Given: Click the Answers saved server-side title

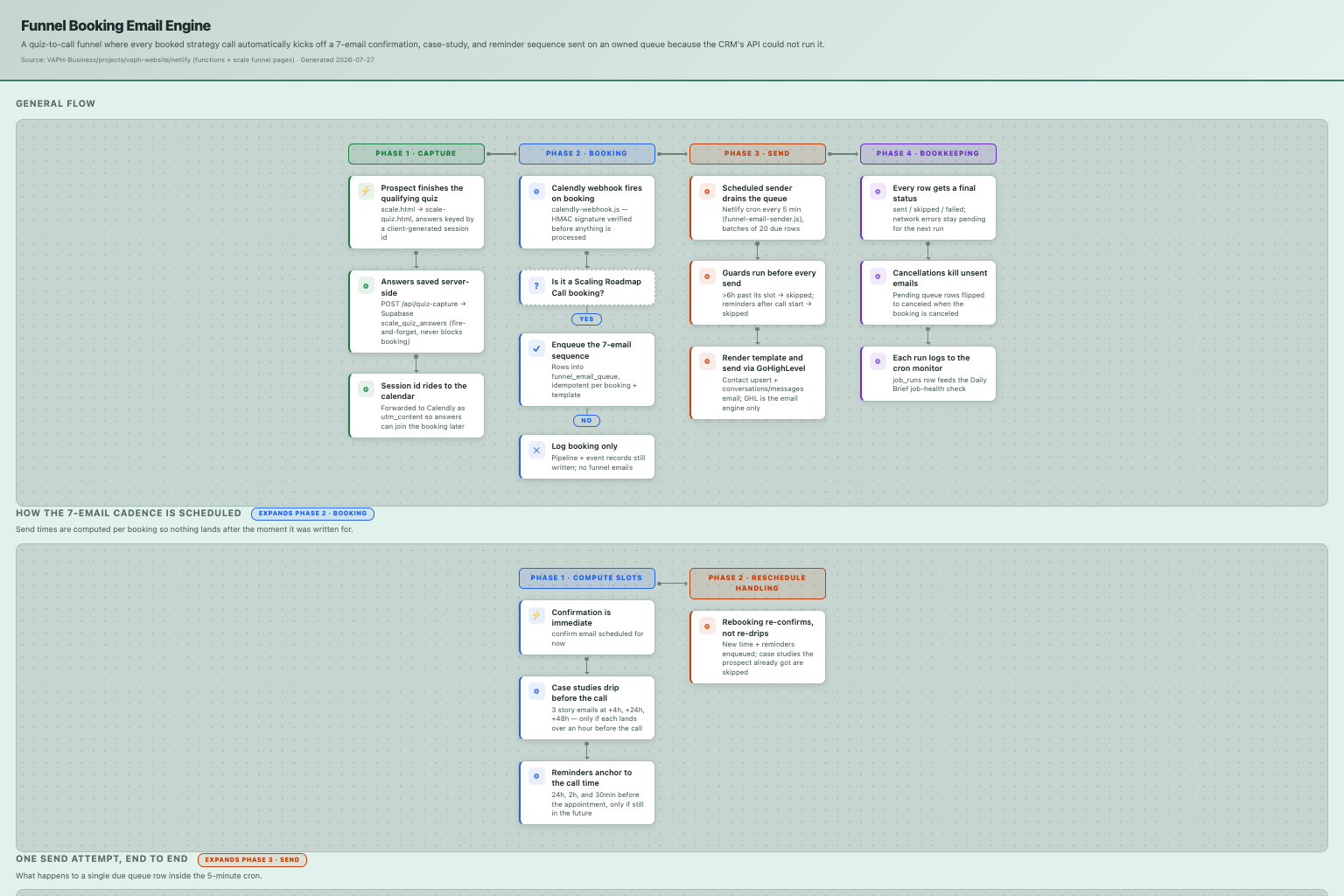Looking at the screenshot, I should click(x=424, y=287).
